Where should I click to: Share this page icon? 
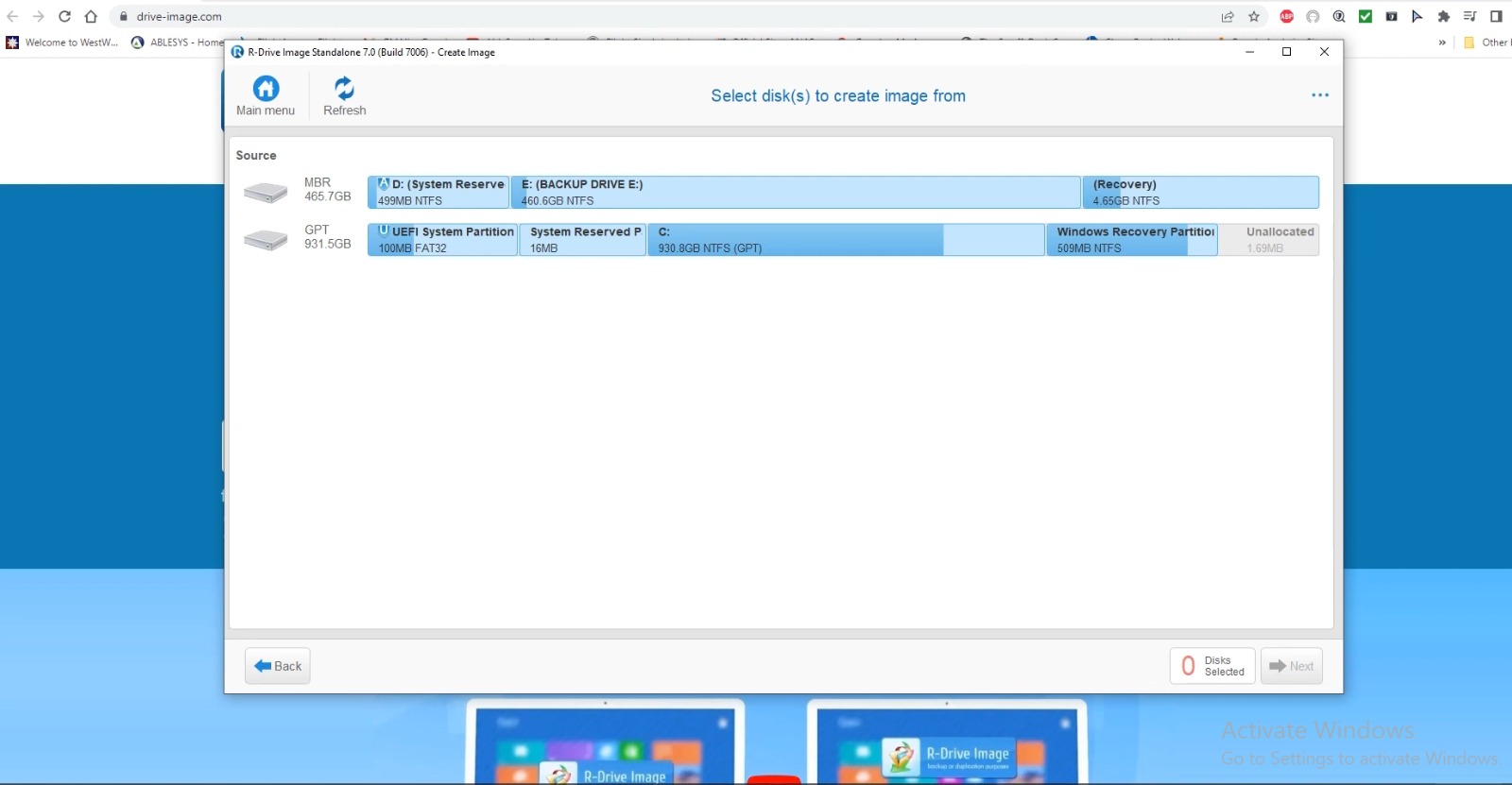coord(1228,16)
